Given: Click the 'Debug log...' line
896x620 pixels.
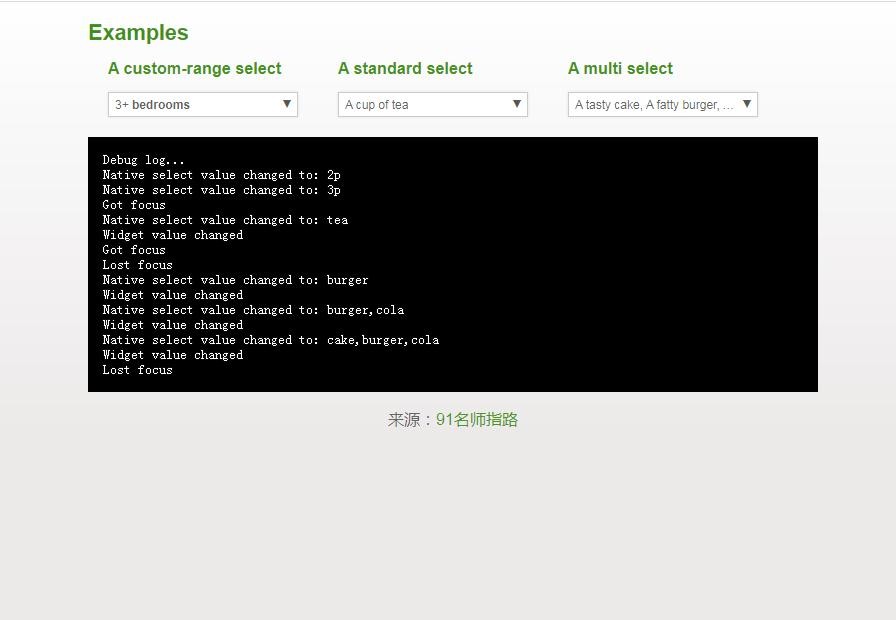Looking at the screenshot, I should coord(143,160).
